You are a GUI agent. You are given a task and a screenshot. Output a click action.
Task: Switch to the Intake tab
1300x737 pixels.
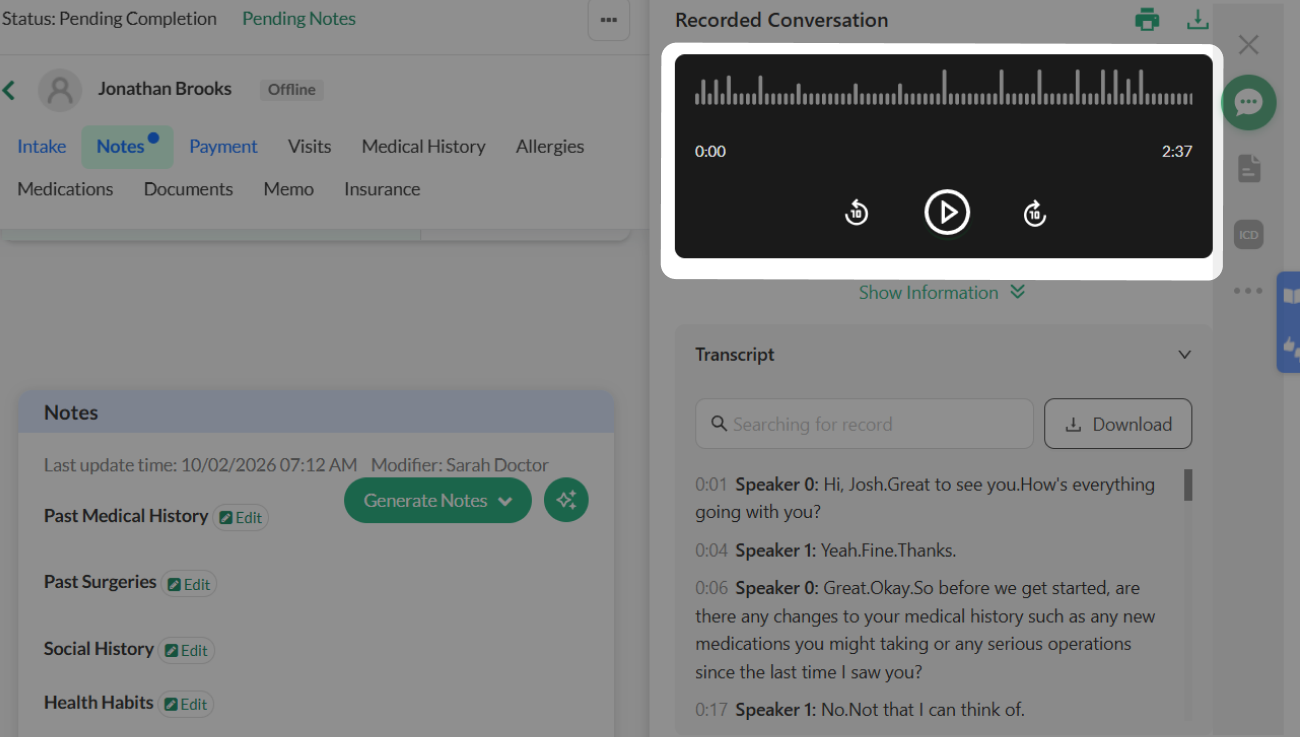point(41,146)
